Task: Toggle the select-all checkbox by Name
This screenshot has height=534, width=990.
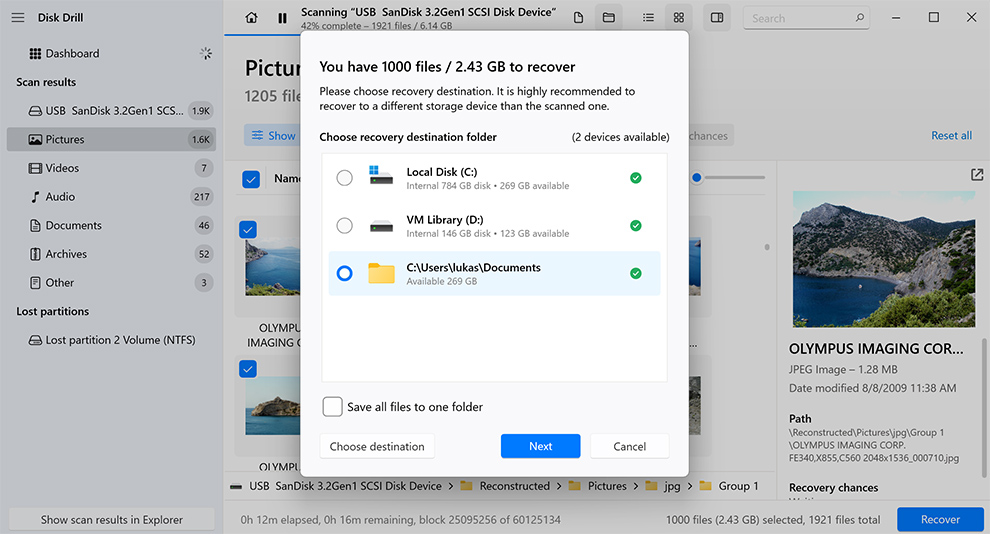Action: pos(251,179)
